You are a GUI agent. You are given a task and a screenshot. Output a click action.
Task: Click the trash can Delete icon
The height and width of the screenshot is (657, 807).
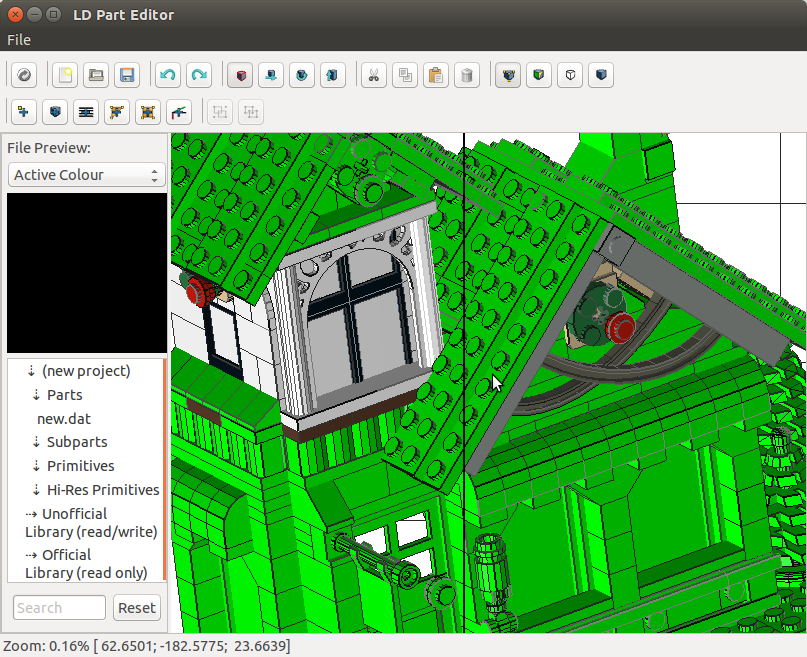(x=466, y=75)
